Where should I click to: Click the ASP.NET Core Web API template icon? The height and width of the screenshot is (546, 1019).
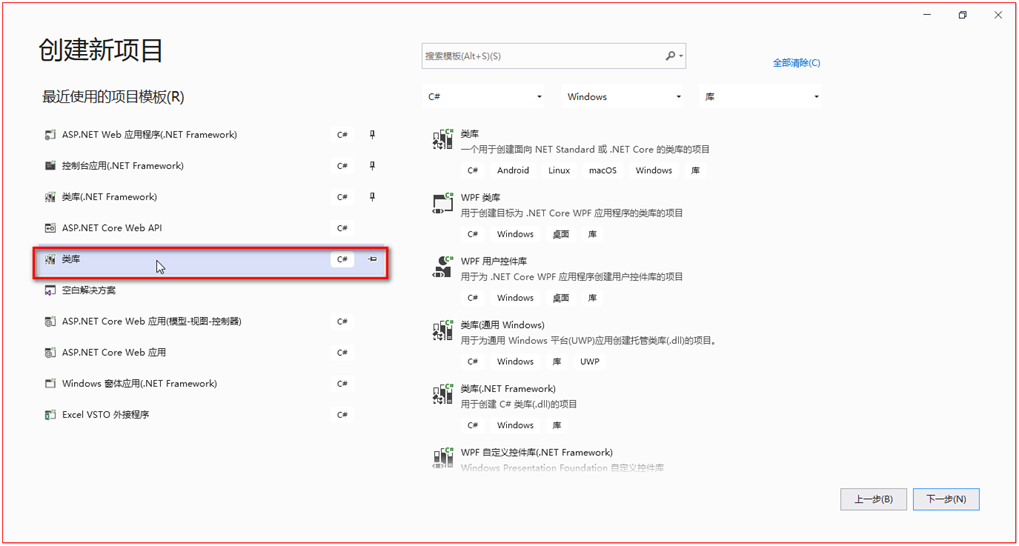(50, 228)
